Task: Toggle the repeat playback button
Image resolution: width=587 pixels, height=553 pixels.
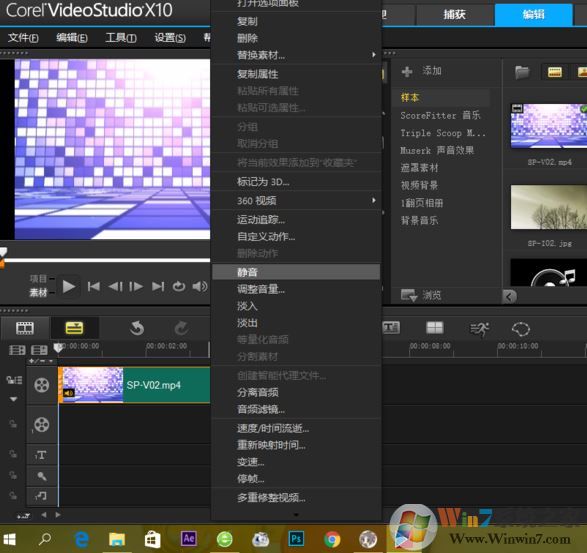Action: pyautogui.click(x=179, y=287)
